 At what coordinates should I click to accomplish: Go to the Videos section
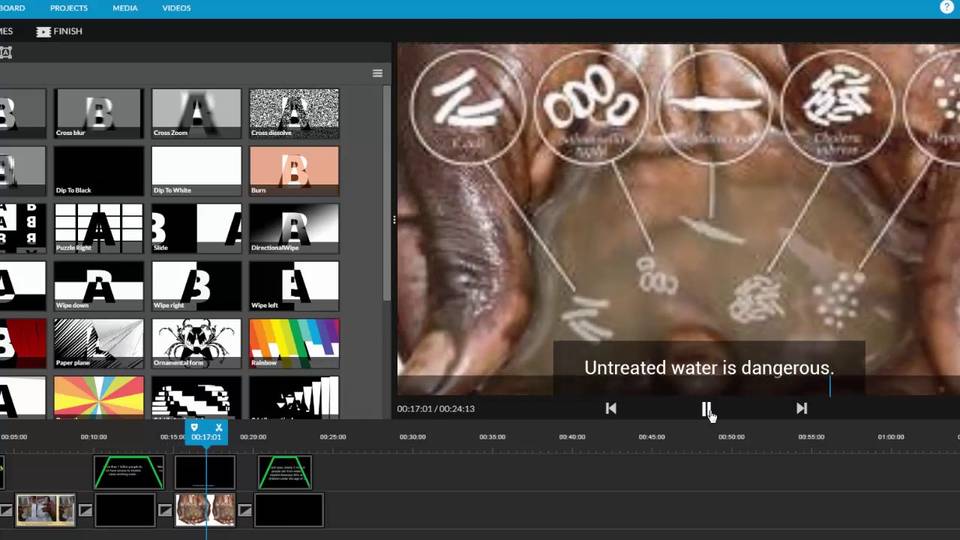coord(176,8)
